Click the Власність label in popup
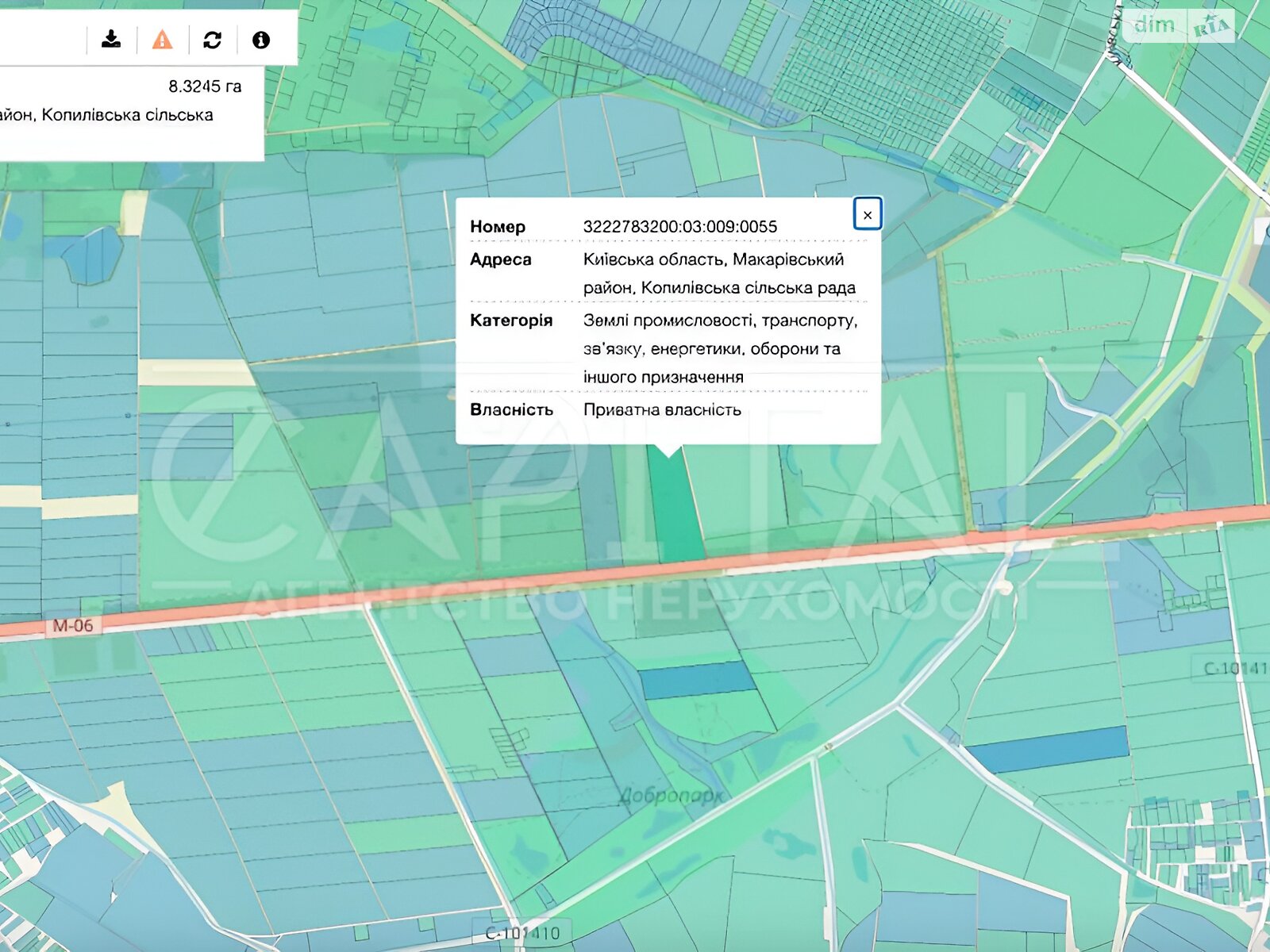 pos(510,410)
